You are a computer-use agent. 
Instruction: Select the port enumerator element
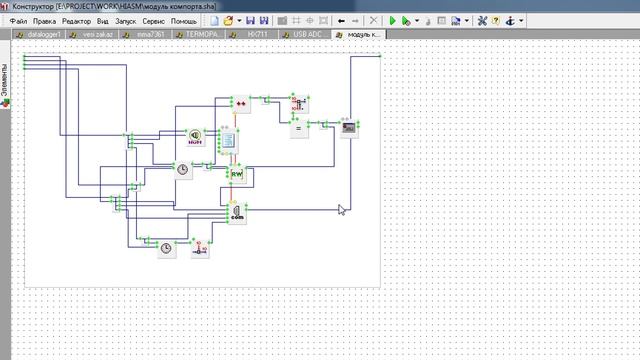(195, 137)
